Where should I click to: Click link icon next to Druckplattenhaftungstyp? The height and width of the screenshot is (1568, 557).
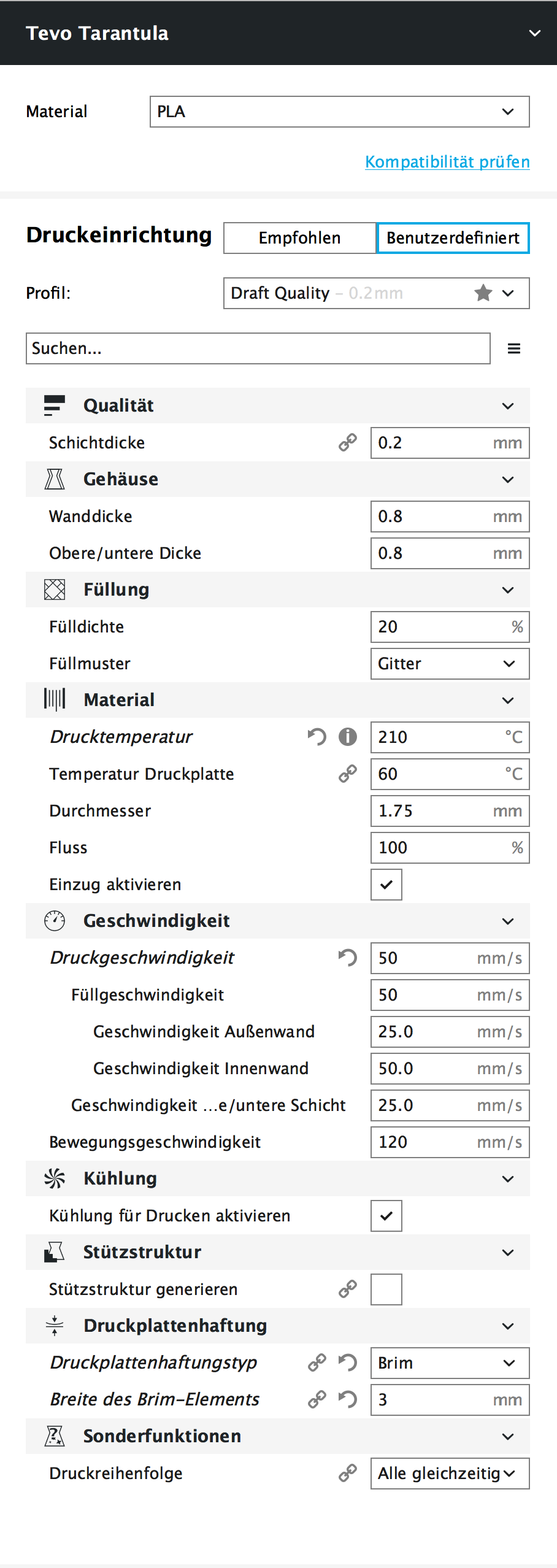(317, 1362)
